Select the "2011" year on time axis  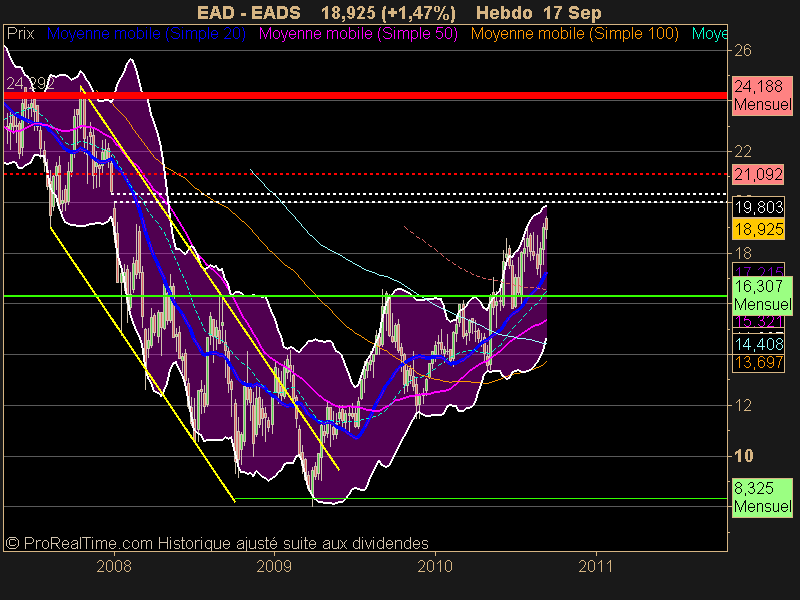point(595,566)
